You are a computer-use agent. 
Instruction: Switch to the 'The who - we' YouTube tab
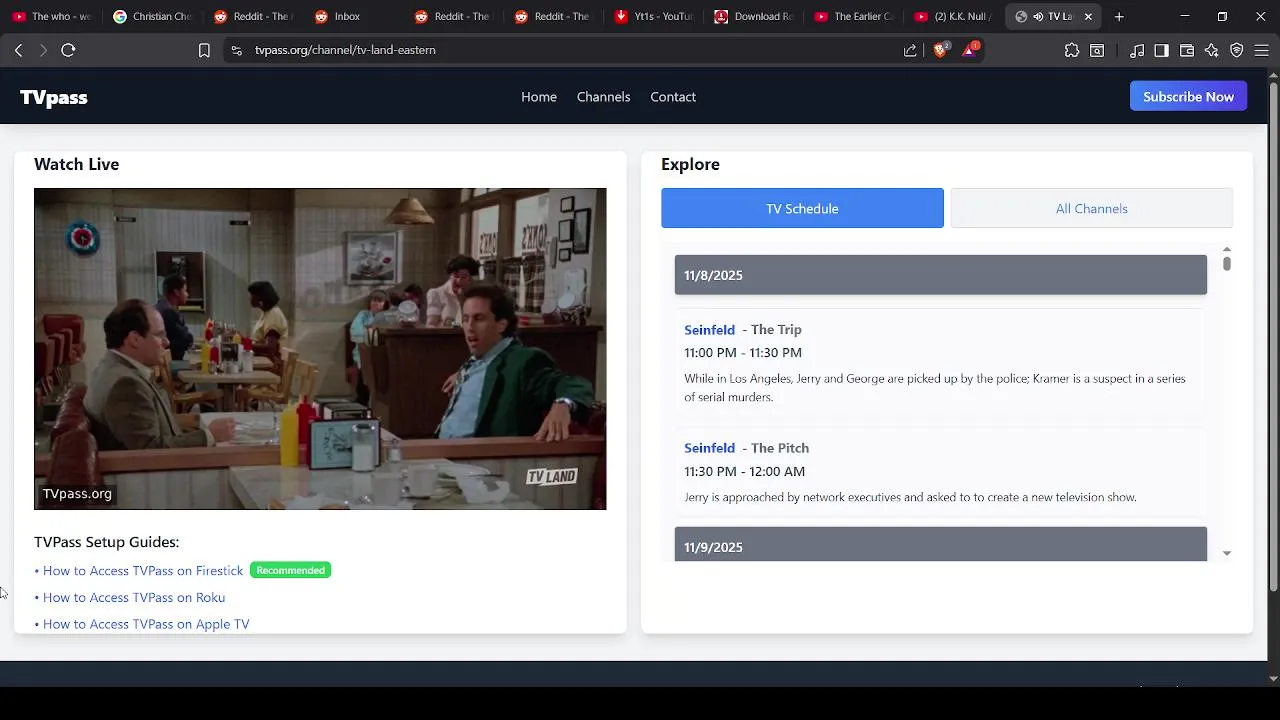pyautogui.click(x=51, y=16)
